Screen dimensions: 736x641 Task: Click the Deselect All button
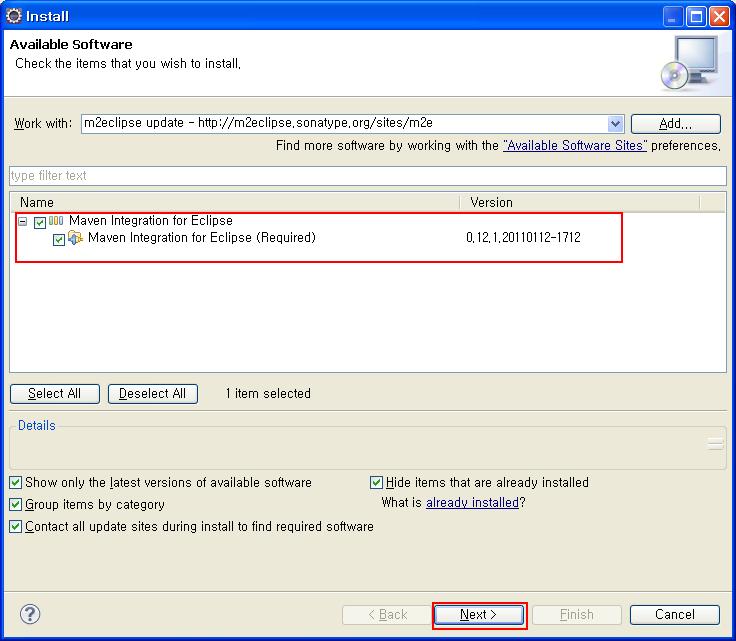pyautogui.click(x=153, y=394)
